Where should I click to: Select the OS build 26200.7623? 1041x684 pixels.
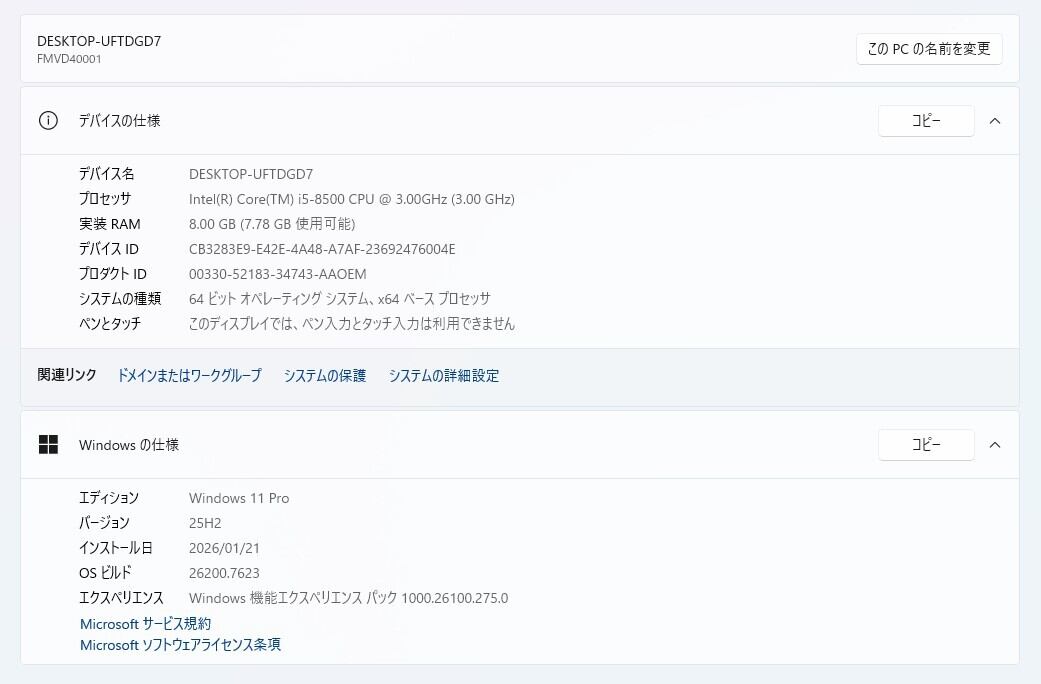click(x=224, y=572)
